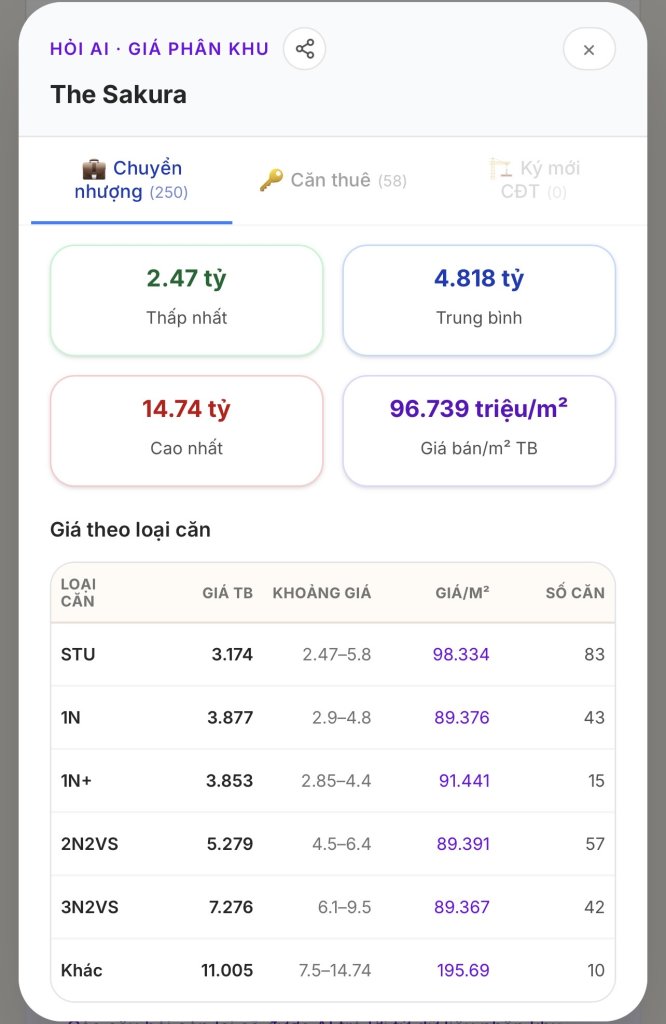666x1024 pixels.
Task: Click the SỐ CĂN column header
Action: (x=575, y=593)
